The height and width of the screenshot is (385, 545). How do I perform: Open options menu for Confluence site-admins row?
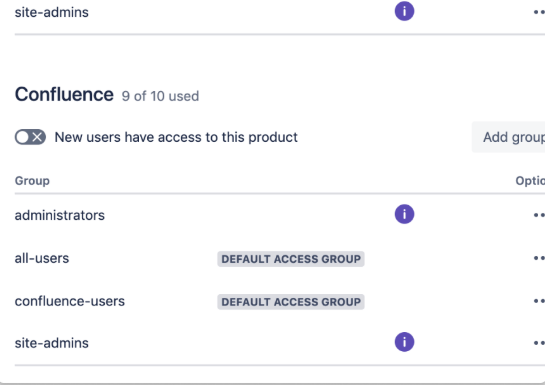click(539, 343)
